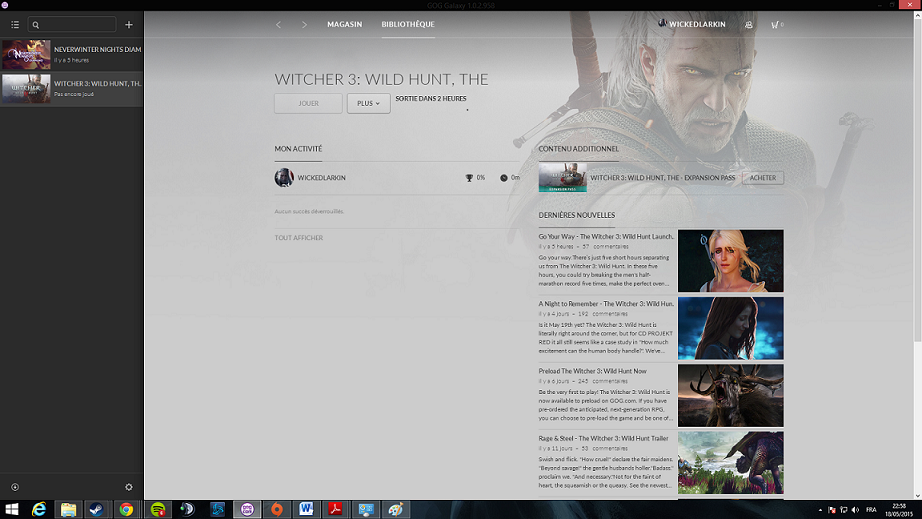The width and height of the screenshot is (922, 519).
Task: Click the playtime clock icon
Action: coord(504,178)
